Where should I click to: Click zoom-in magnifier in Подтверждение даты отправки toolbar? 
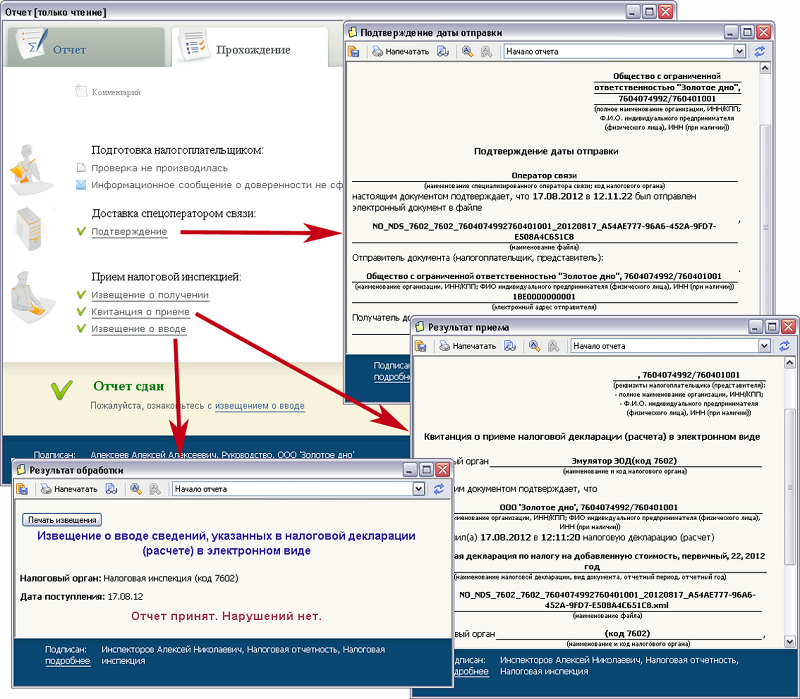pyautogui.click(x=467, y=52)
